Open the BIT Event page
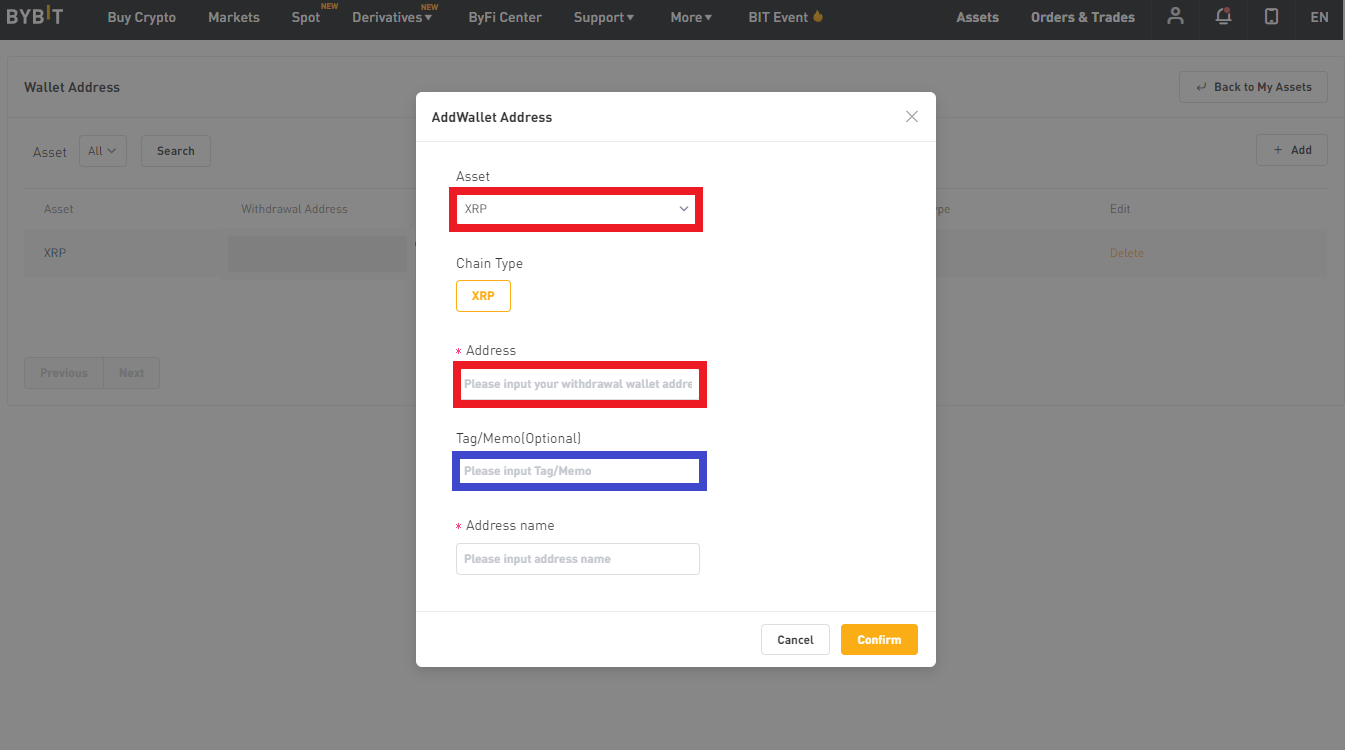 (x=785, y=17)
